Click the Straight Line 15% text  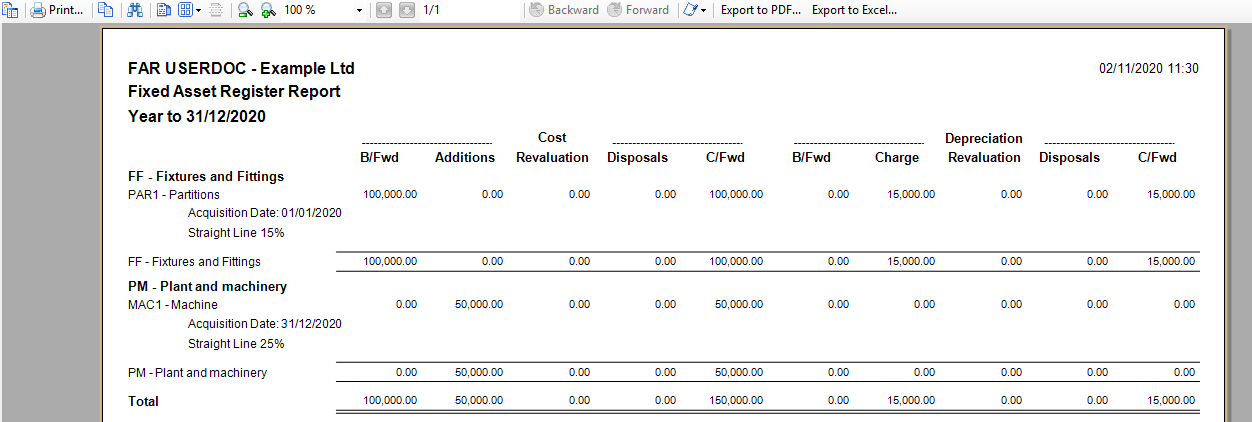236,233
